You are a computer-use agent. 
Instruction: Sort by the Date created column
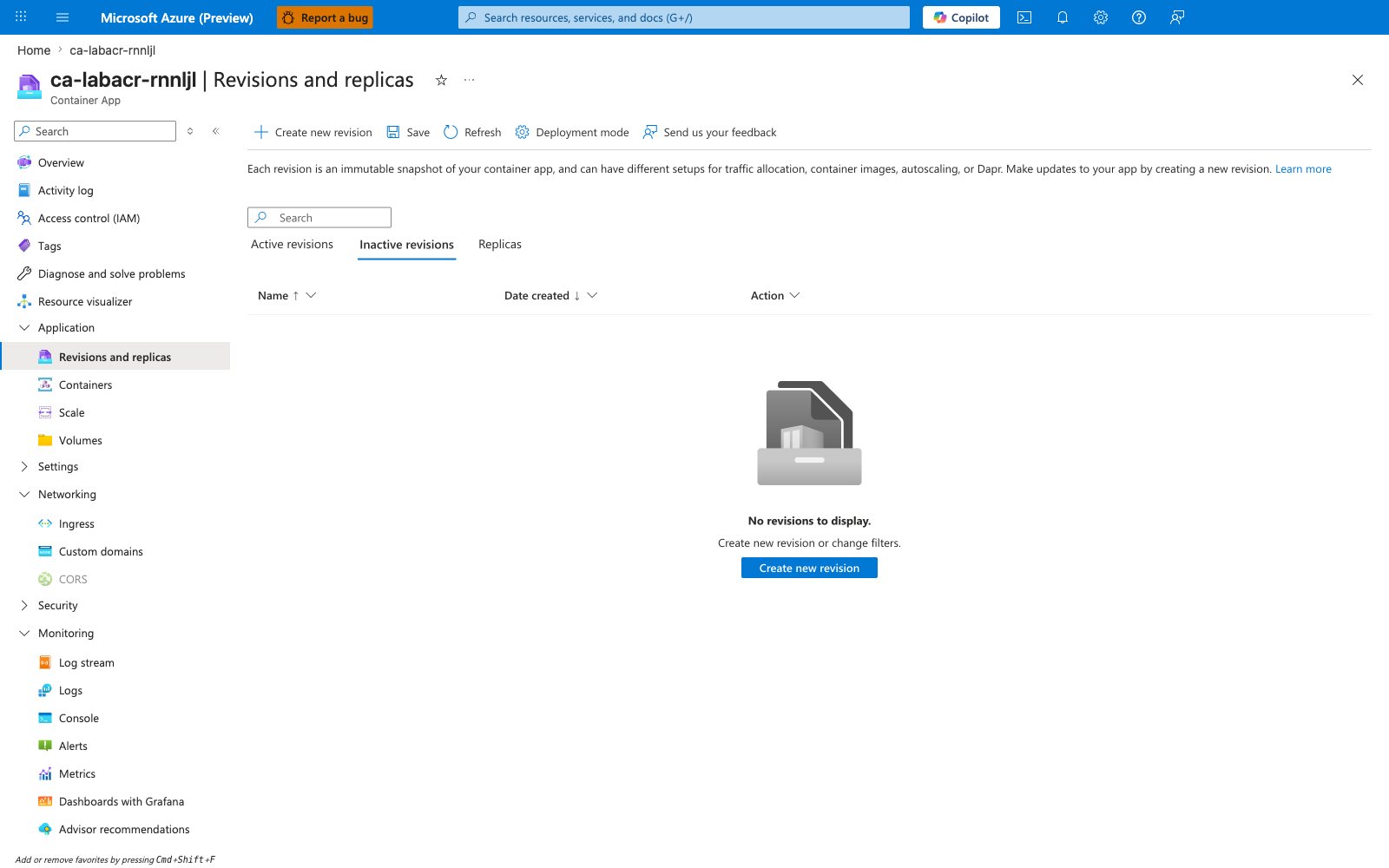(x=537, y=295)
